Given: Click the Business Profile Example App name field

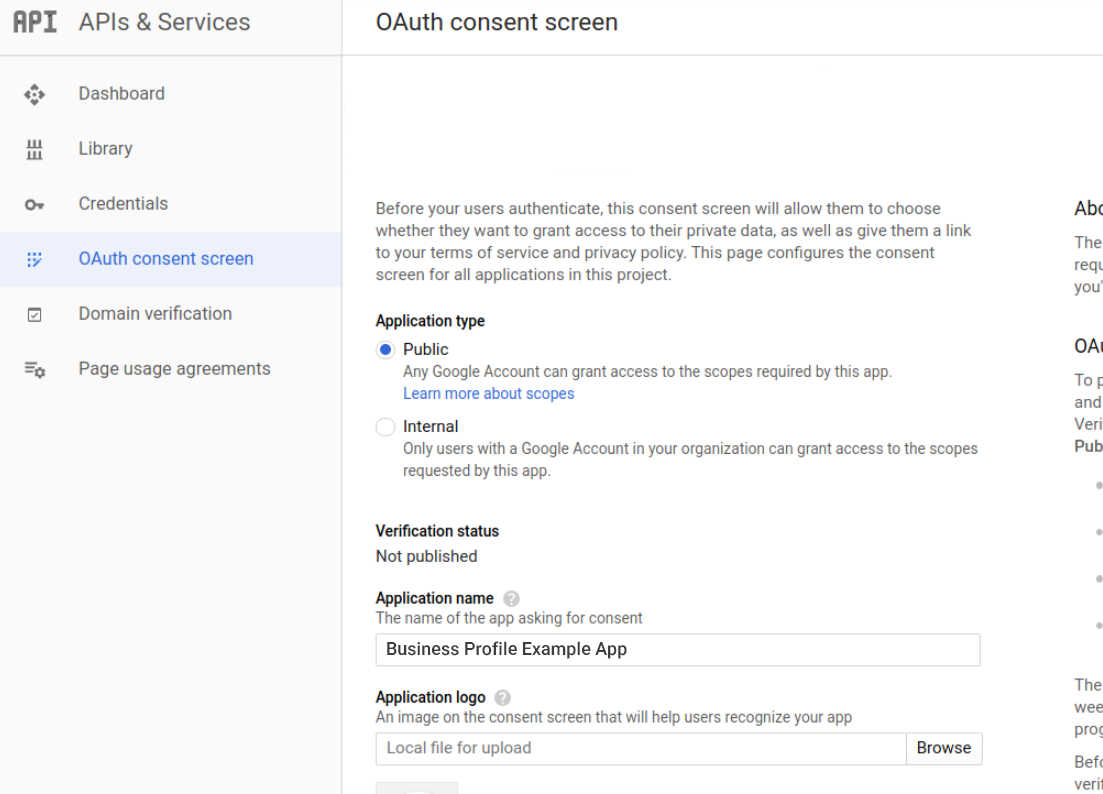Looking at the screenshot, I should pos(677,649).
